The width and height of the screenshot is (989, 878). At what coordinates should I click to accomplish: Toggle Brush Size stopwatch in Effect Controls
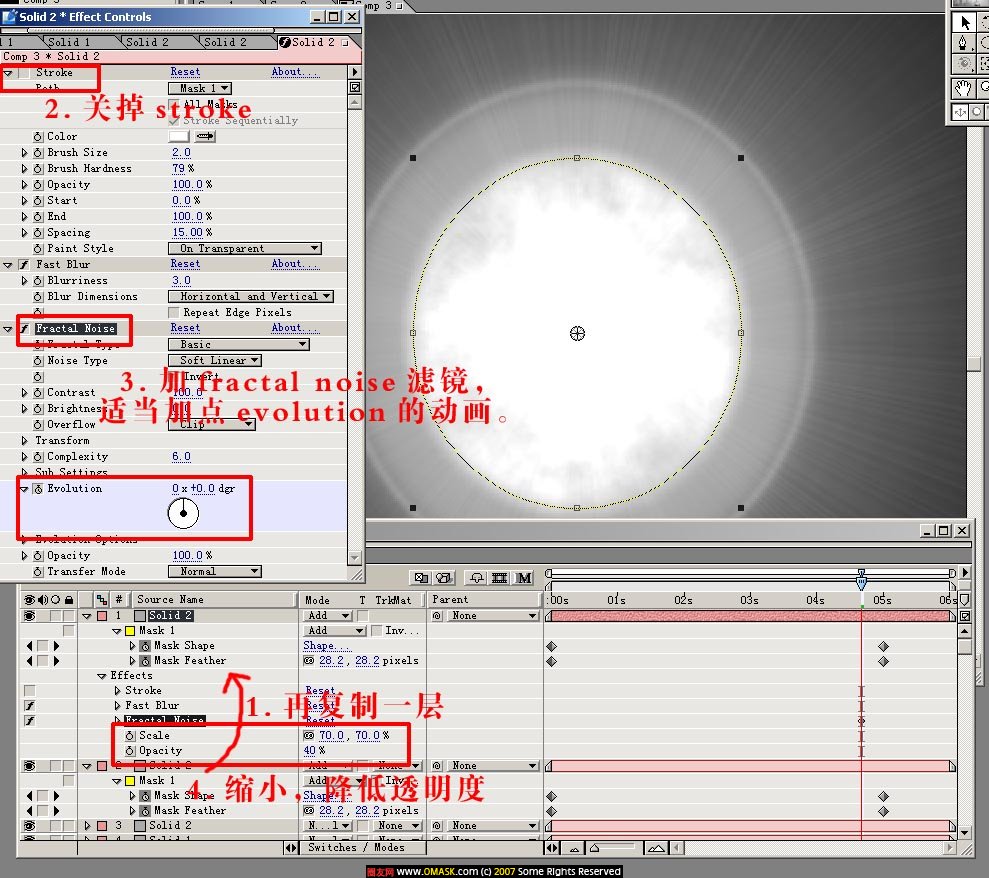click(x=38, y=153)
